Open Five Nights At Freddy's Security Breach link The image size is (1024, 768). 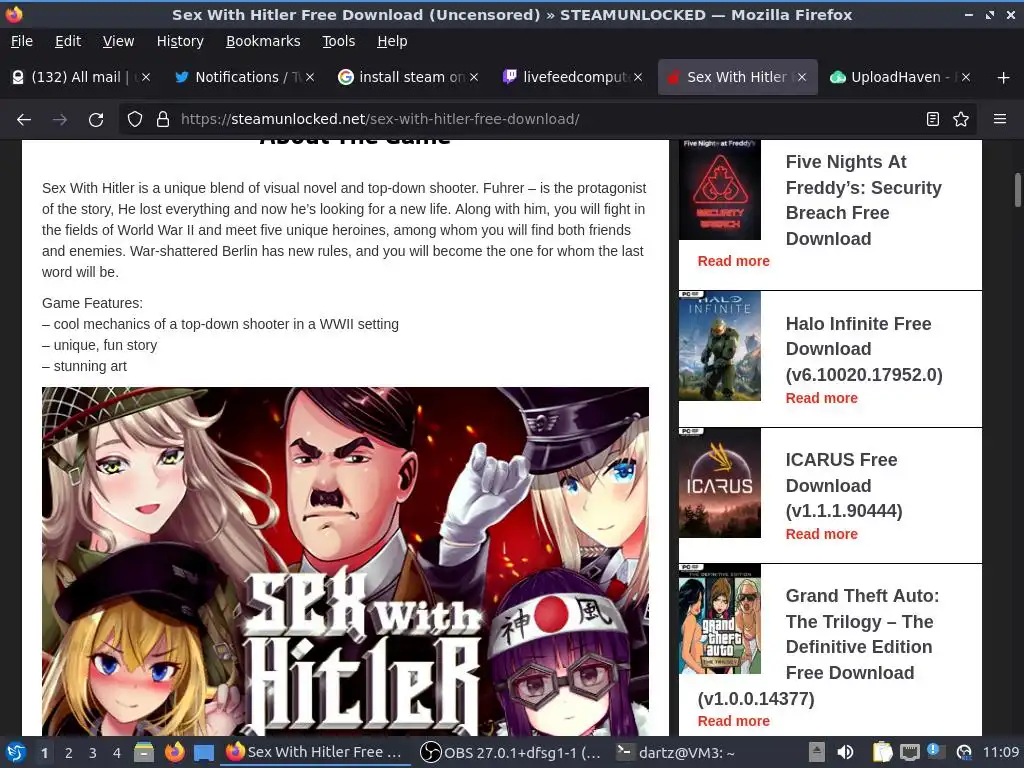coord(863,200)
